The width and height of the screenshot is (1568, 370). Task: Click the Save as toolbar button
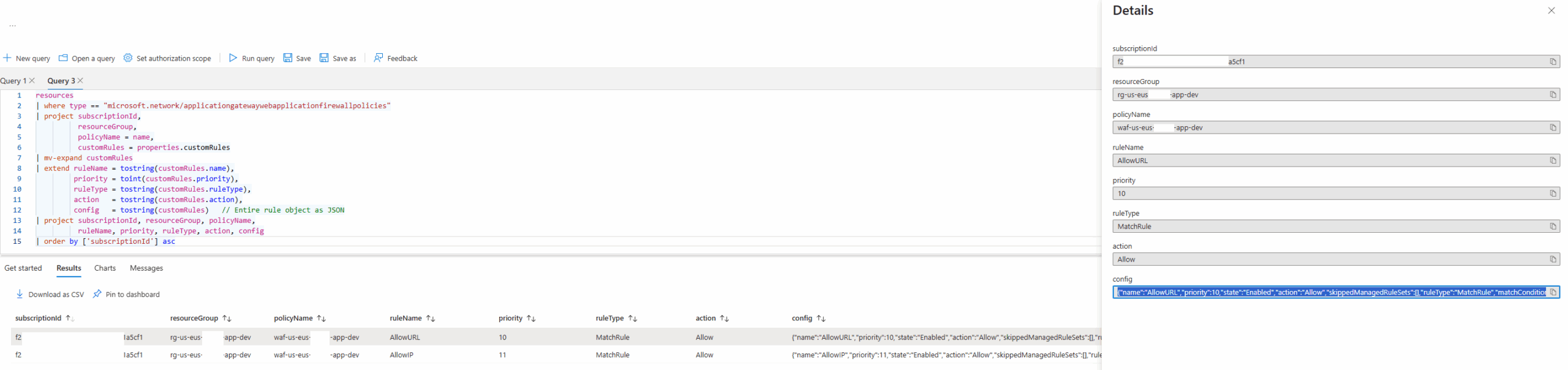pyautogui.click(x=337, y=58)
